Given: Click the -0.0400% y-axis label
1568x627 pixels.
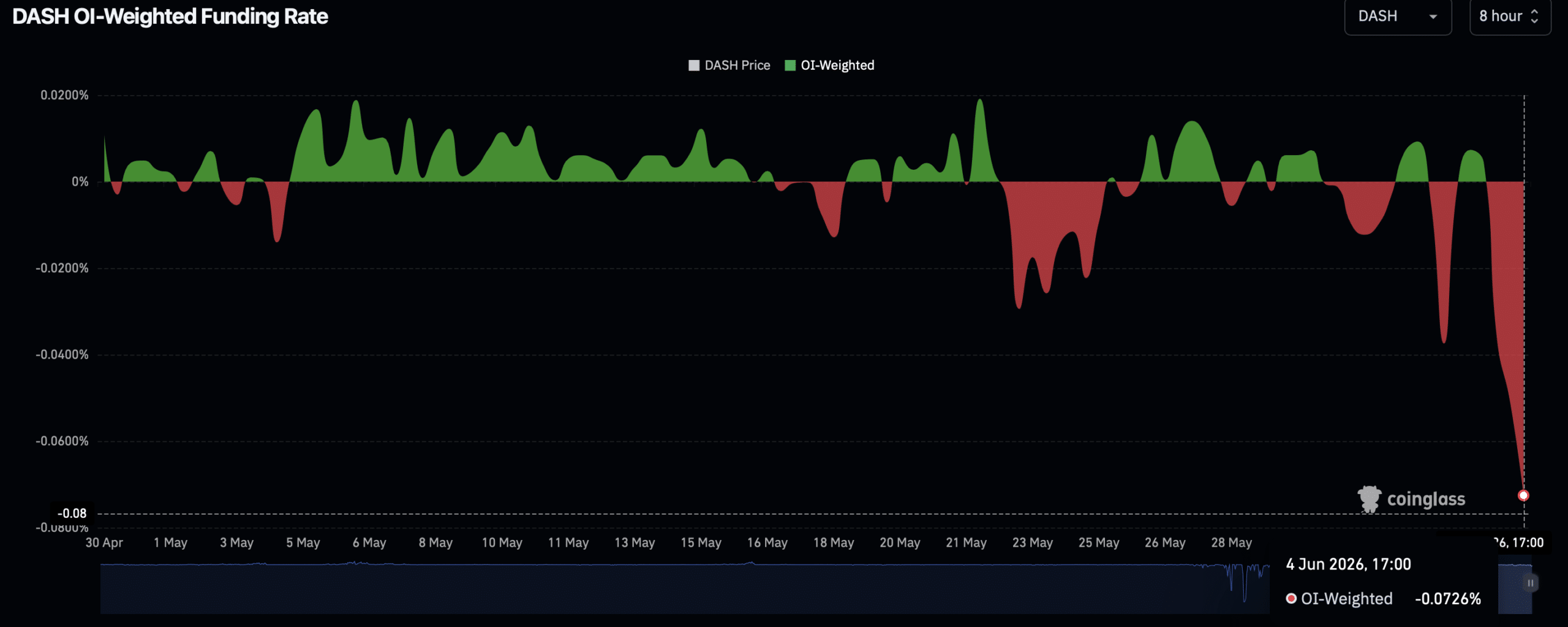Looking at the screenshot, I should [62, 354].
